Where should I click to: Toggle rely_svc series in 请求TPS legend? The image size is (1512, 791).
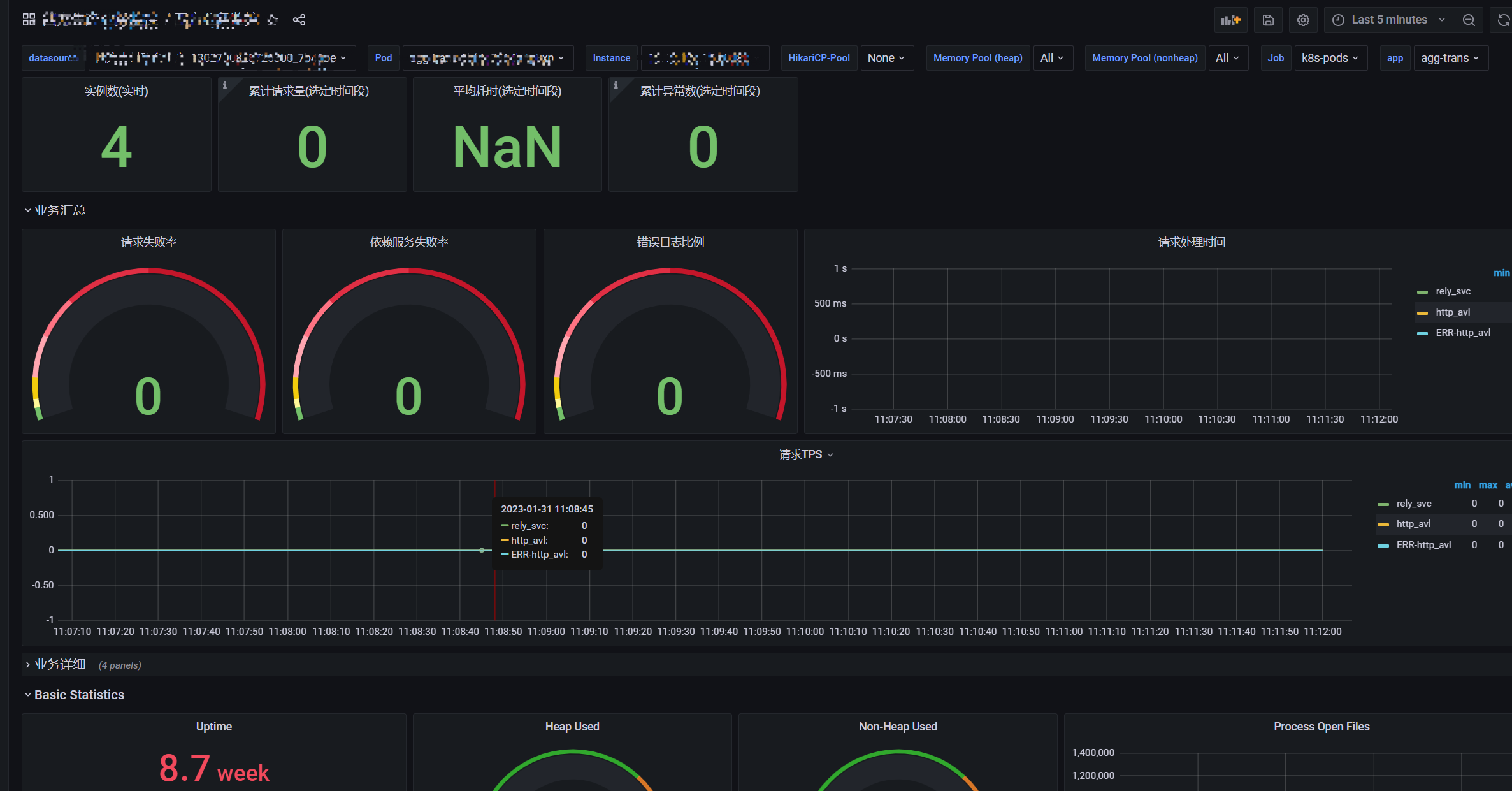pyautogui.click(x=1414, y=504)
